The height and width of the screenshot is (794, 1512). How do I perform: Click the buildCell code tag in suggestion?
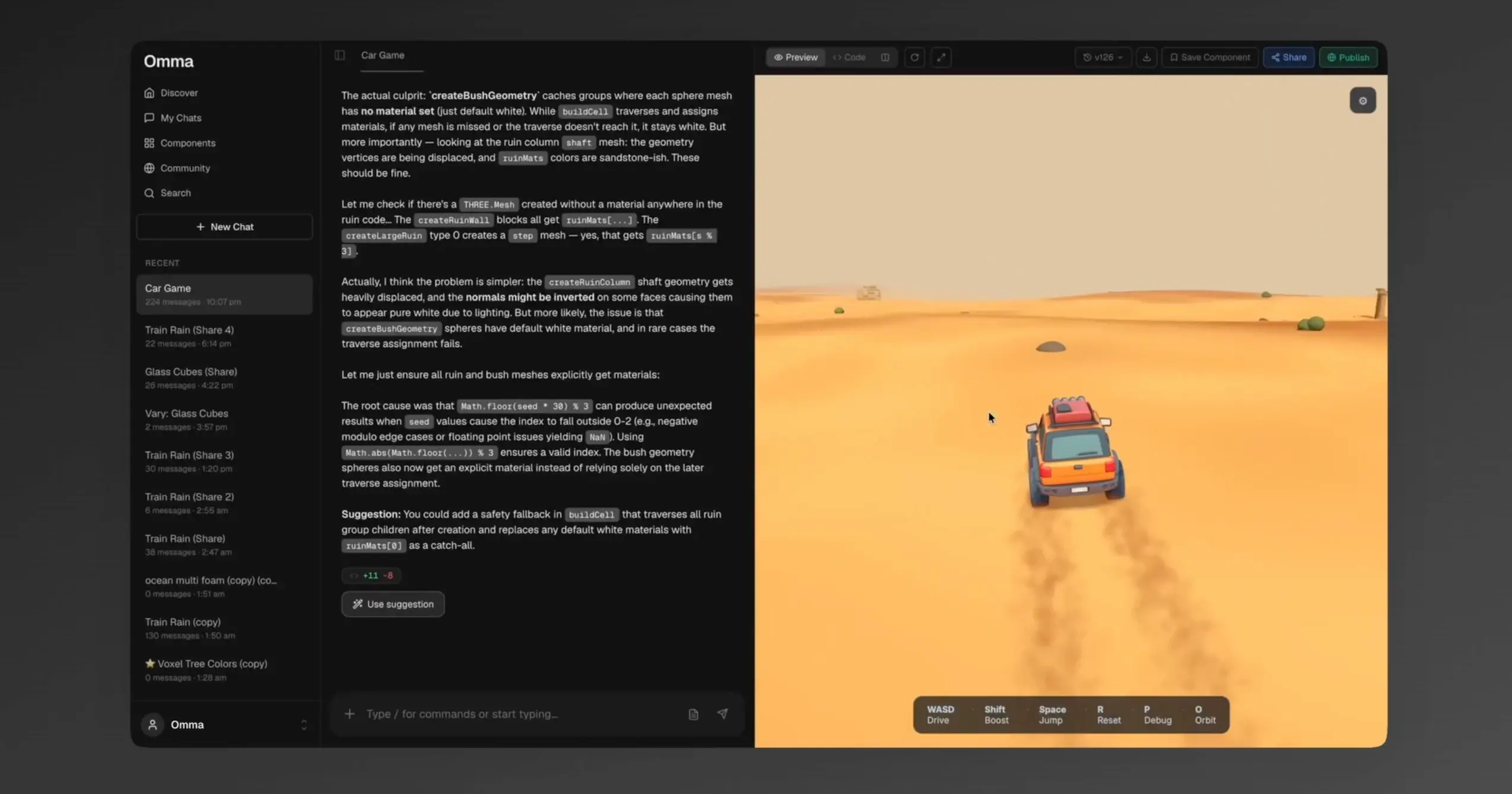[x=591, y=514]
